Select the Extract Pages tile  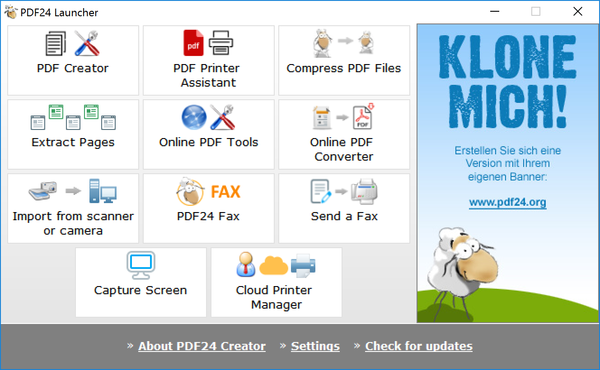[x=73, y=134]
